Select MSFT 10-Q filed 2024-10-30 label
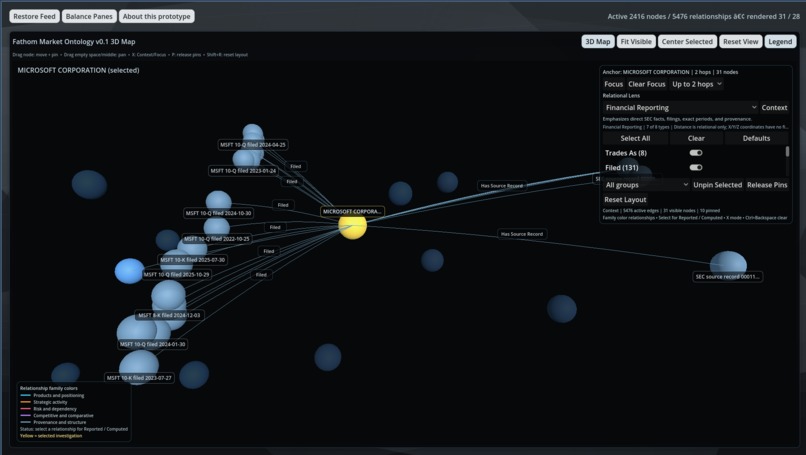Screen dimensions: 806x455 218,213
